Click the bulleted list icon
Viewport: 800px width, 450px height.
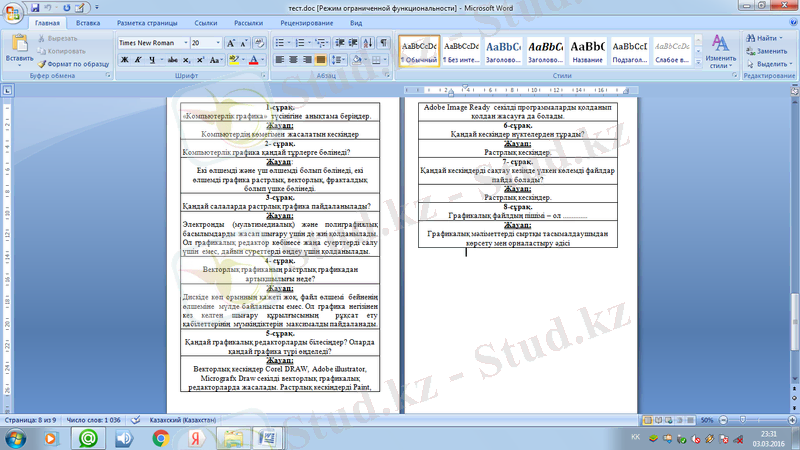click(x=282, y=43)
